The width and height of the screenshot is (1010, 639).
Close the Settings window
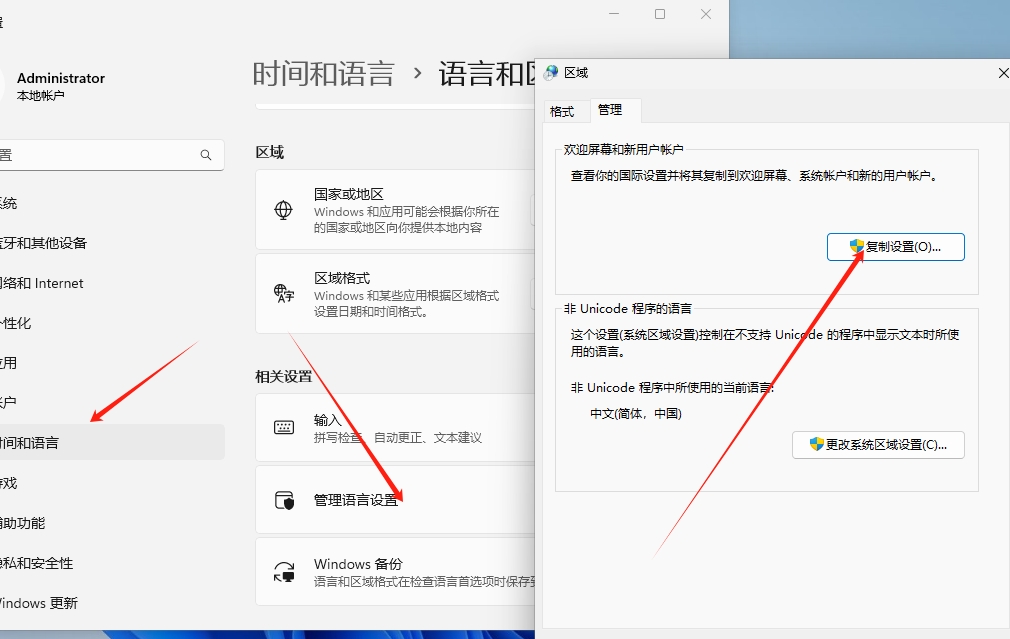coord(706,14)
